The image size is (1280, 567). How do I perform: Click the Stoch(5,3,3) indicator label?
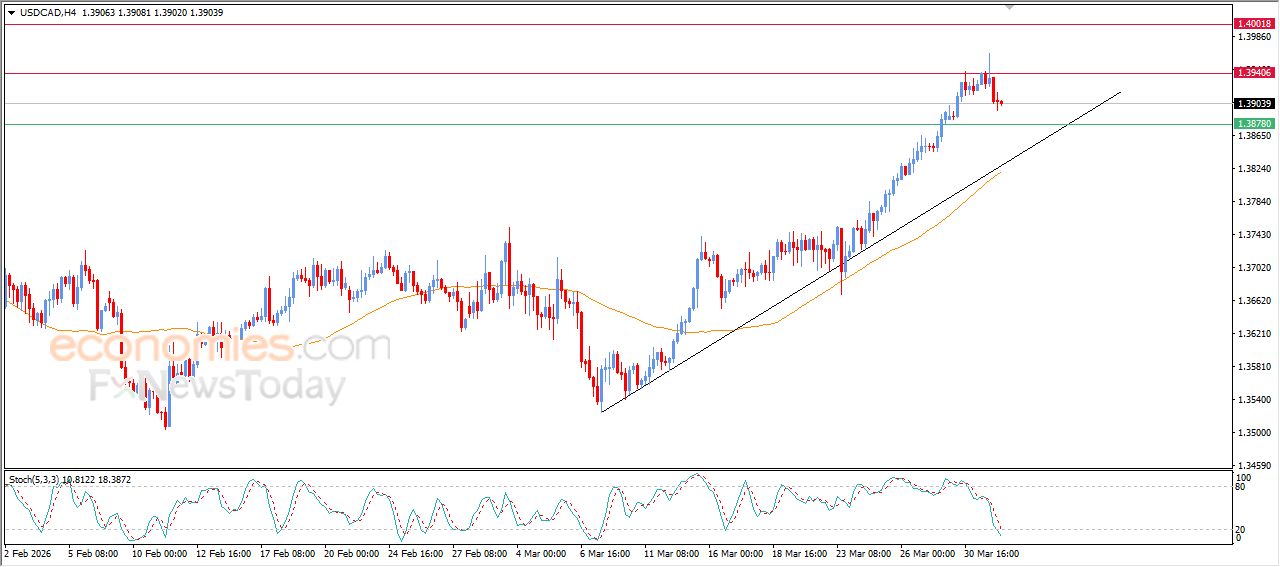click(34, 480)
